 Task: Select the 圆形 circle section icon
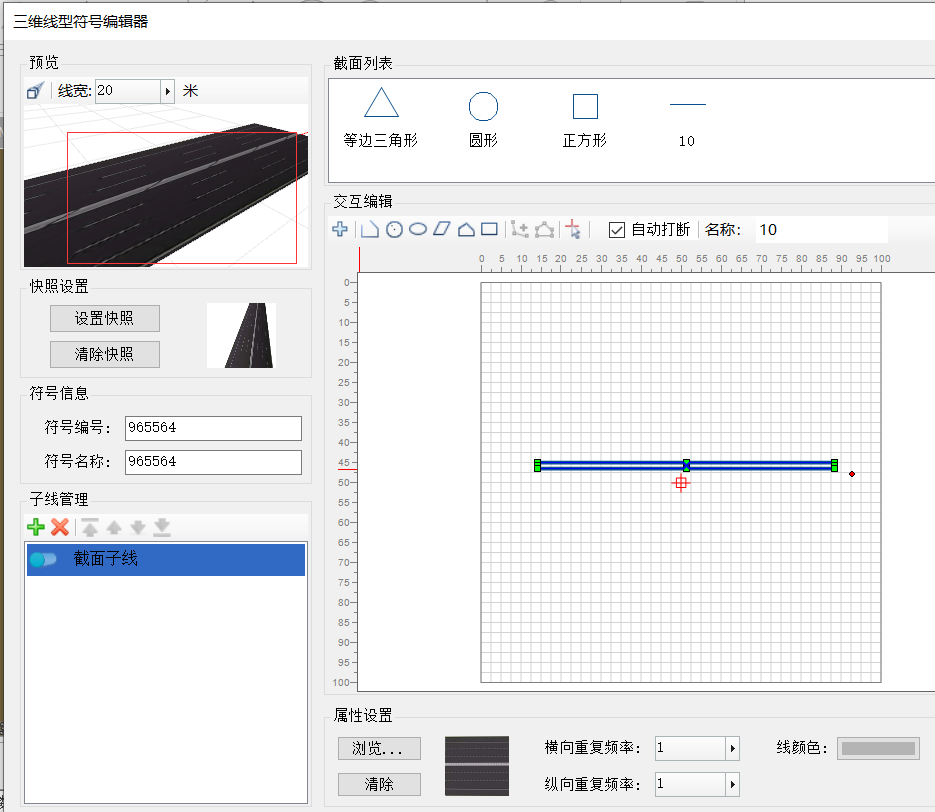coord(483,107)
